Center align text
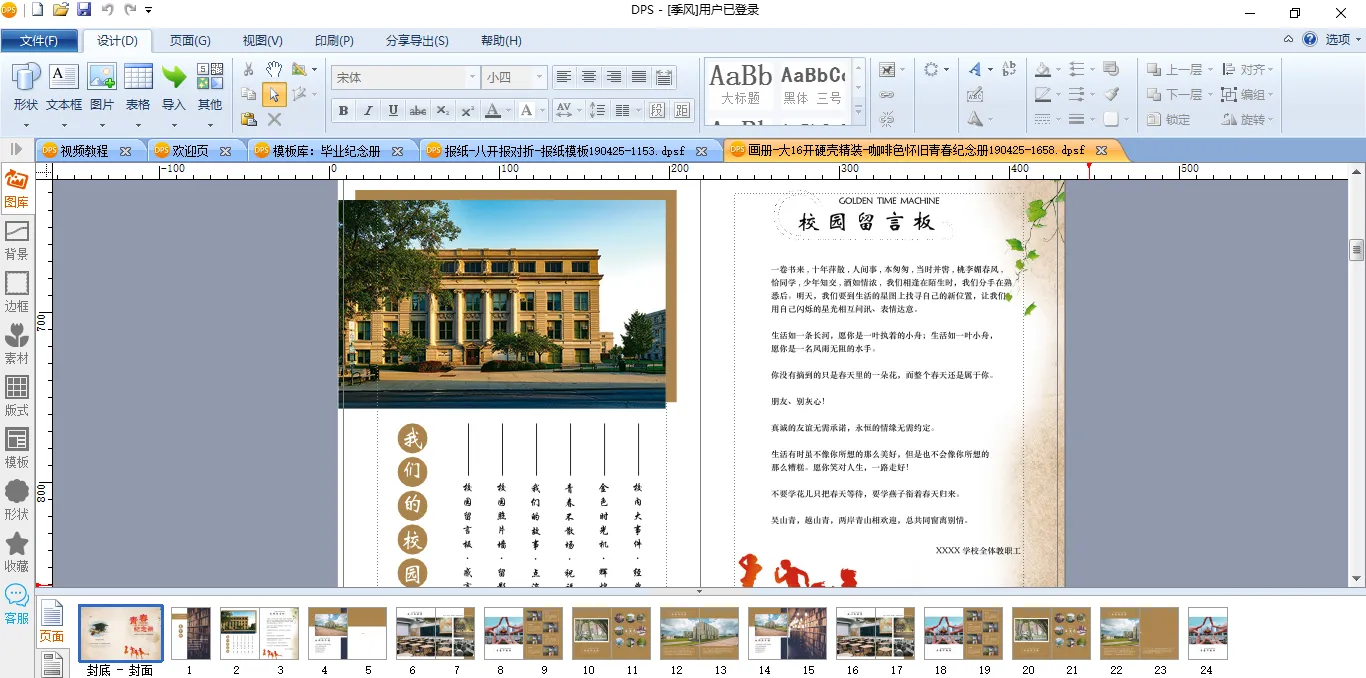Image resolution: width=1366 pixels, height=678 pixels. [589, 77]
